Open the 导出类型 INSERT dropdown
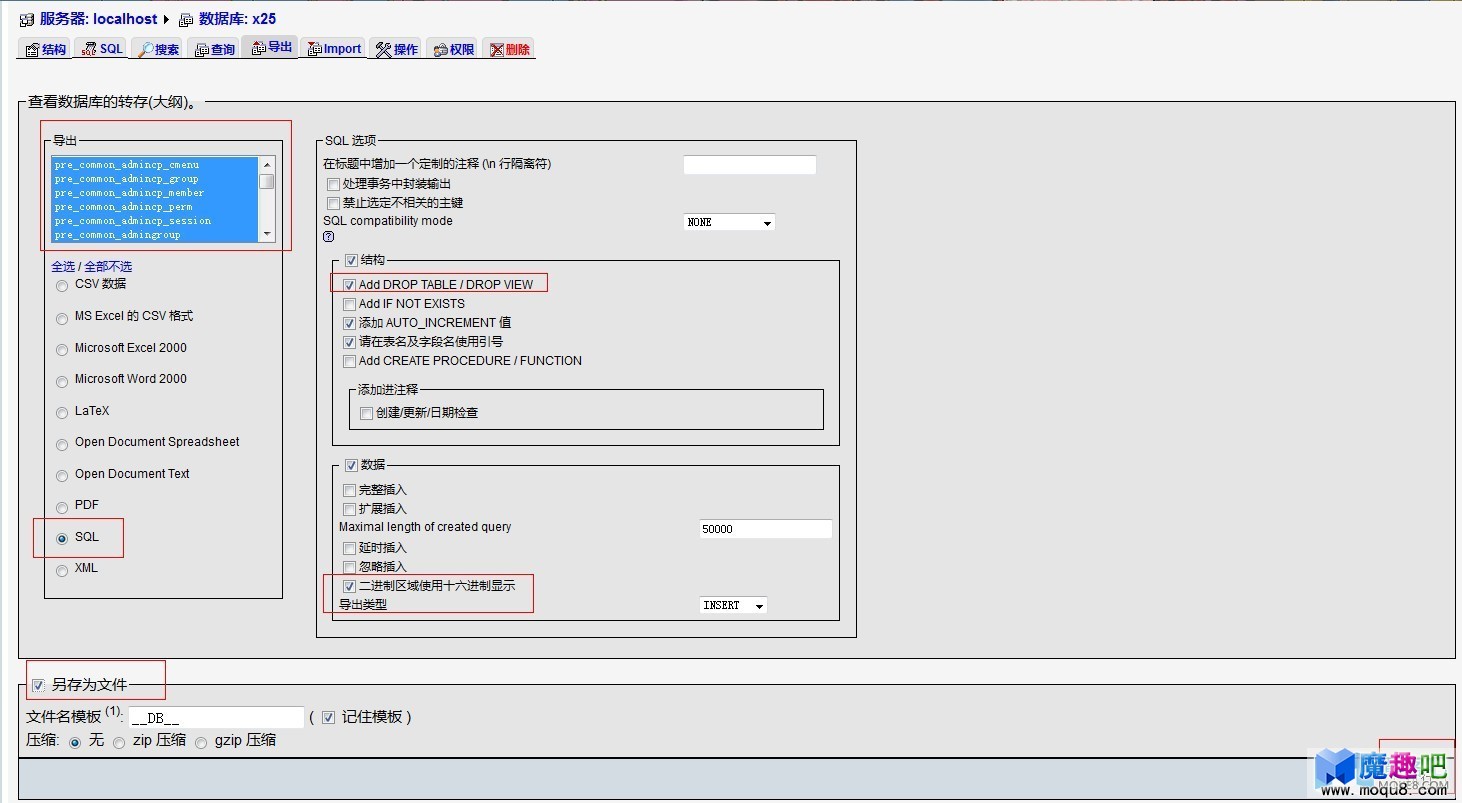 [734, 605]
